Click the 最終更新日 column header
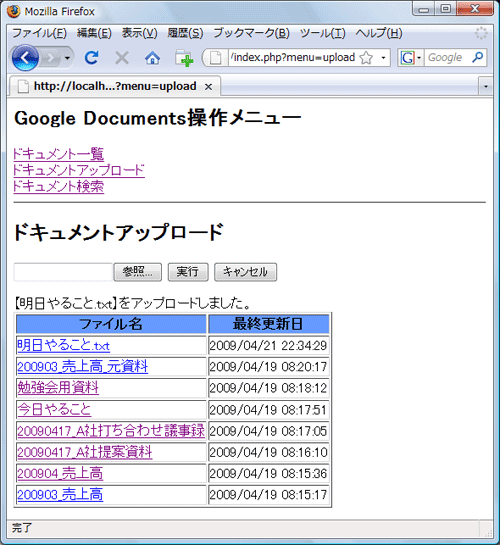 click(268, 324)
